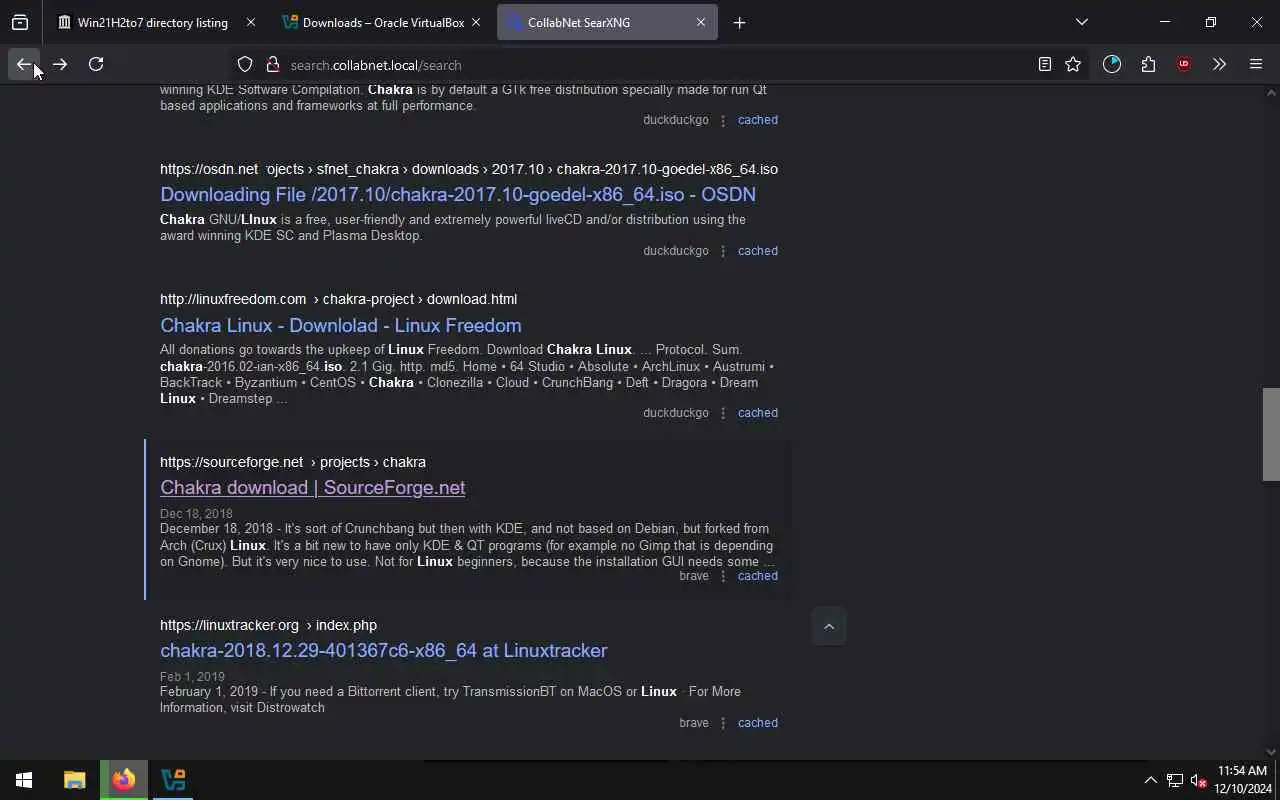Open options dots for OSDN result
The height and width of the screenshot is (800, 1280).
723,251
